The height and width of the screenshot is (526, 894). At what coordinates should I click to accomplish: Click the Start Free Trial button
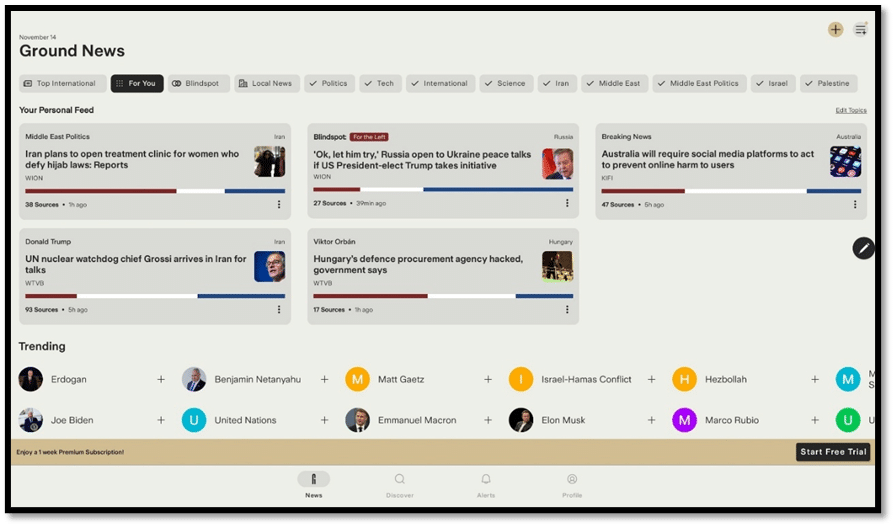833,452
